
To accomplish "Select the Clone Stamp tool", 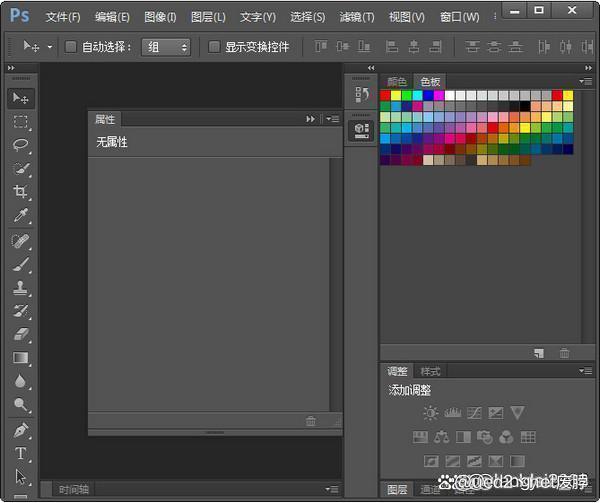I will [x=21, y=288].
